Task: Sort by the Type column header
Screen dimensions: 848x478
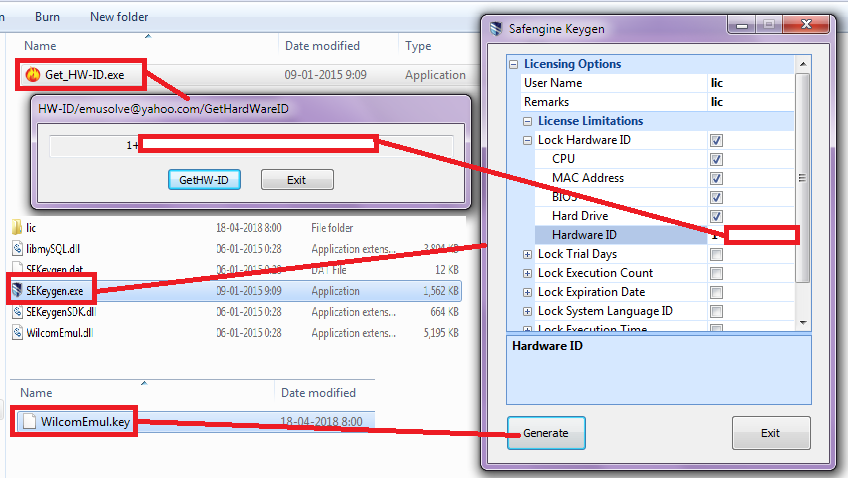Action: pyautogui.click(x=418, y=46)
